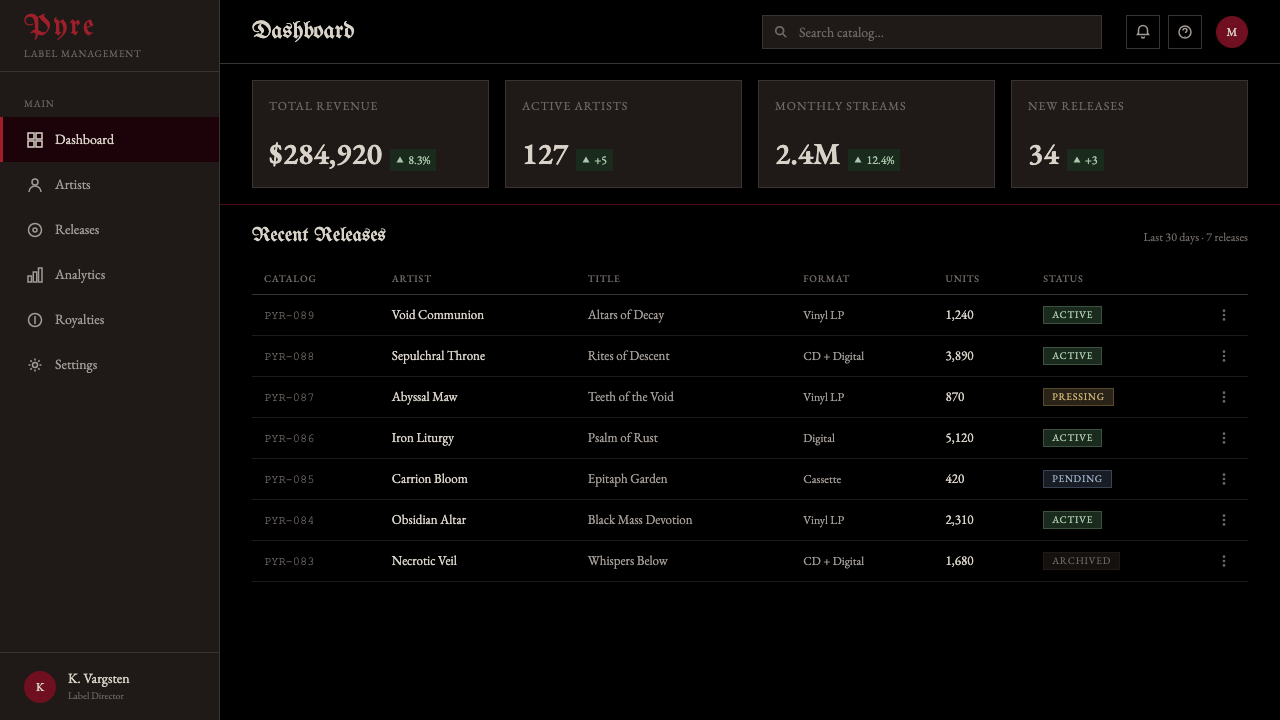Open the Royalties section
Image resolution: width=1280 pixels, height=720 pixels.
[110, 320]
